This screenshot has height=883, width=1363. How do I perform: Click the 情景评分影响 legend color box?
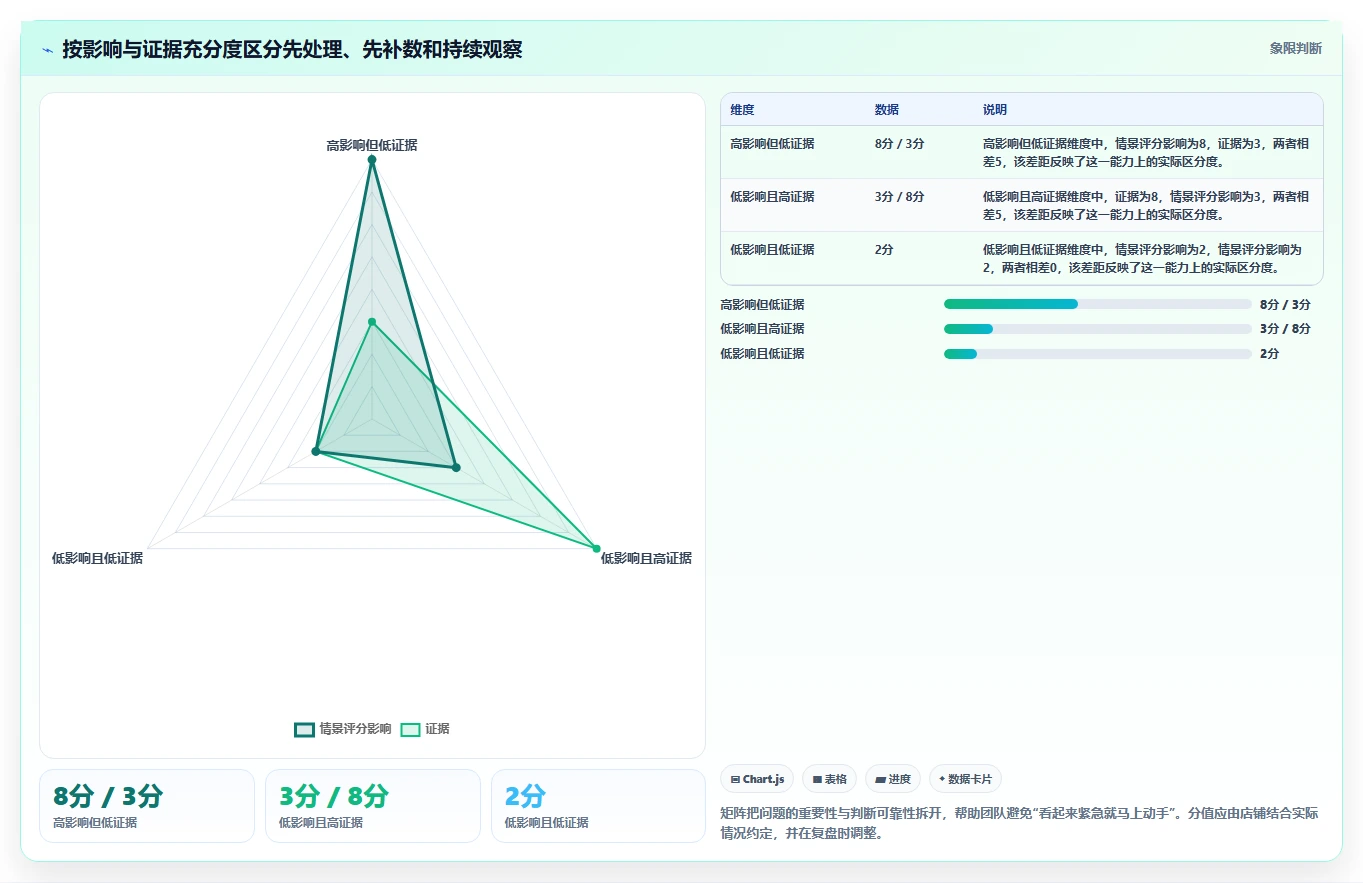coord(304,729)
